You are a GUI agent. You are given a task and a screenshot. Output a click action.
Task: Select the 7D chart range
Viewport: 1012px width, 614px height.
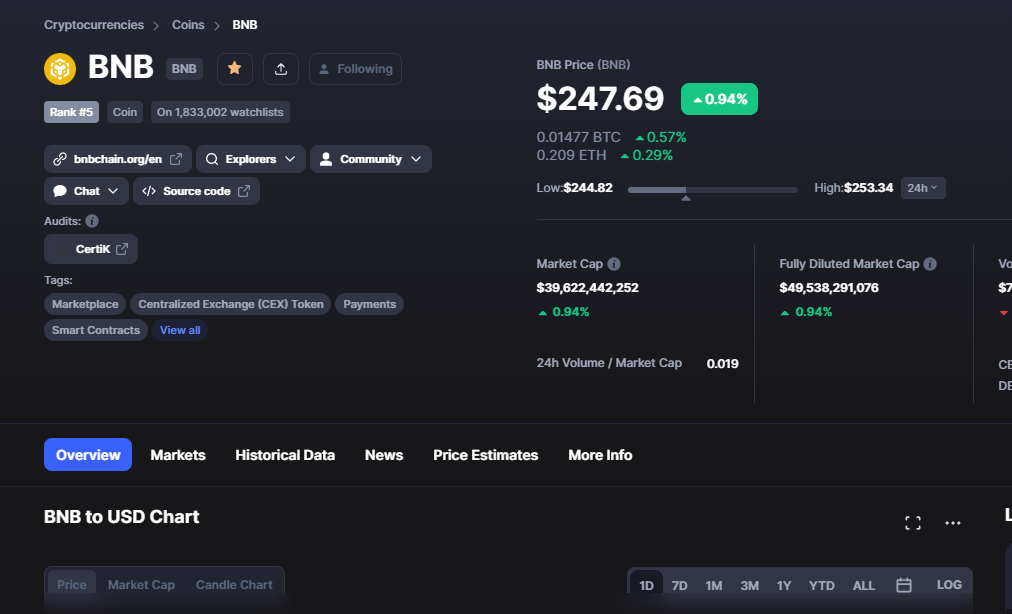tap(680, 585)
